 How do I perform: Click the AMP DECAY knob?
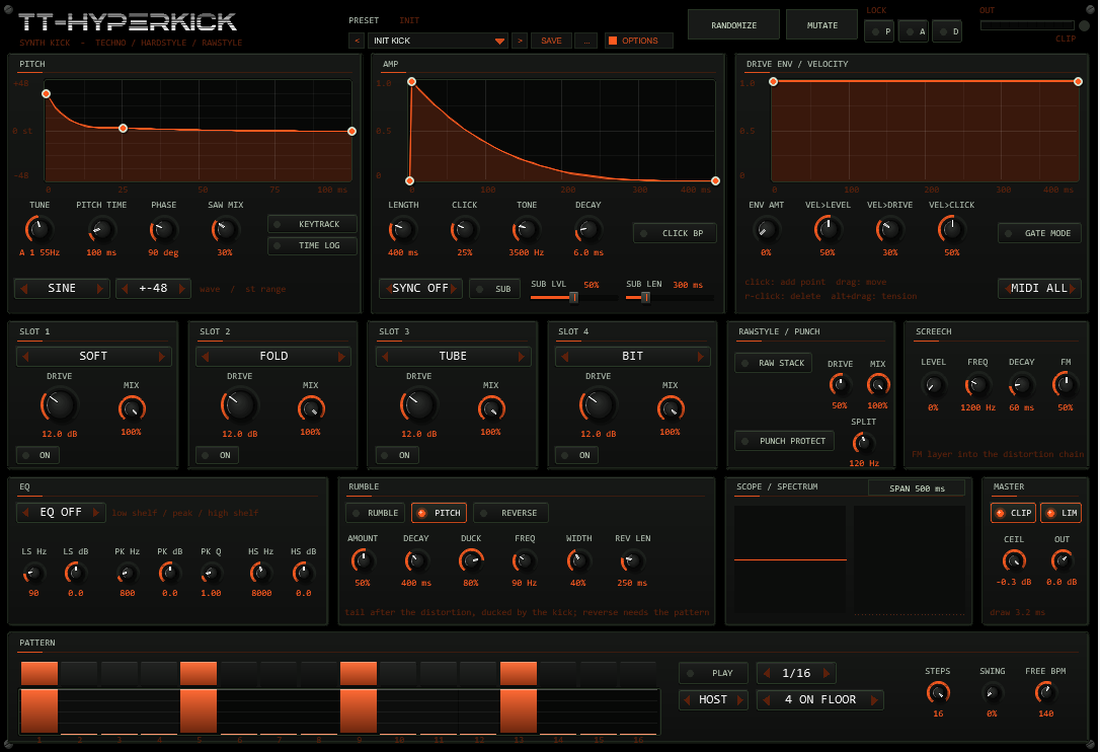pos(588,229)
